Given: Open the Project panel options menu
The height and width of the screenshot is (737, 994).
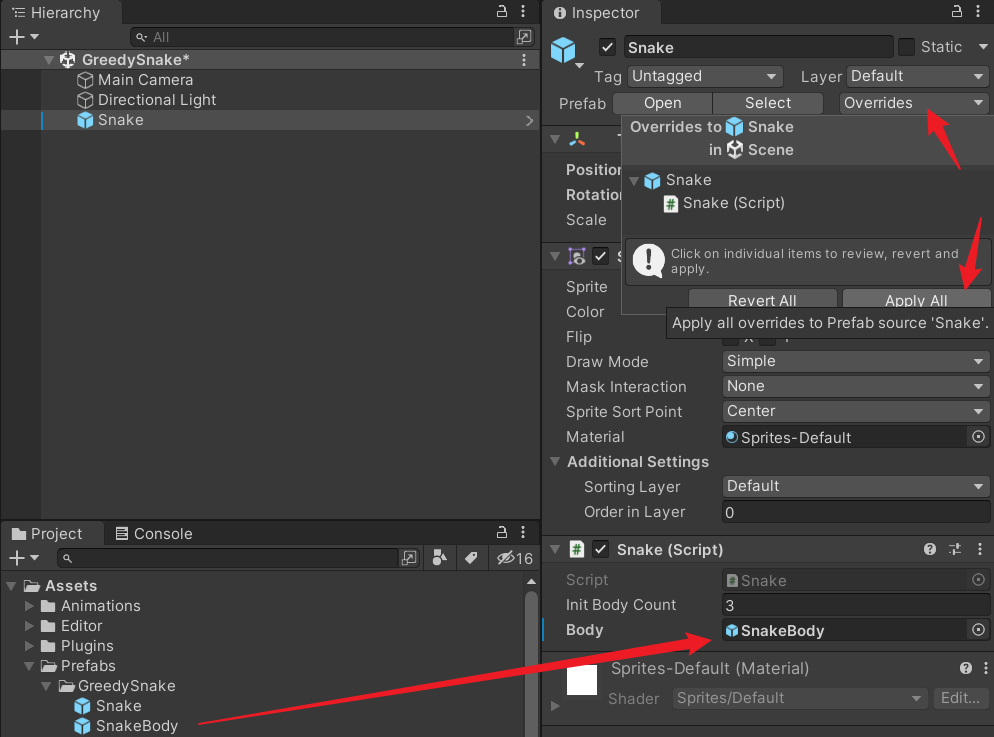Looking at the screenshot, I should pos(523,532).
